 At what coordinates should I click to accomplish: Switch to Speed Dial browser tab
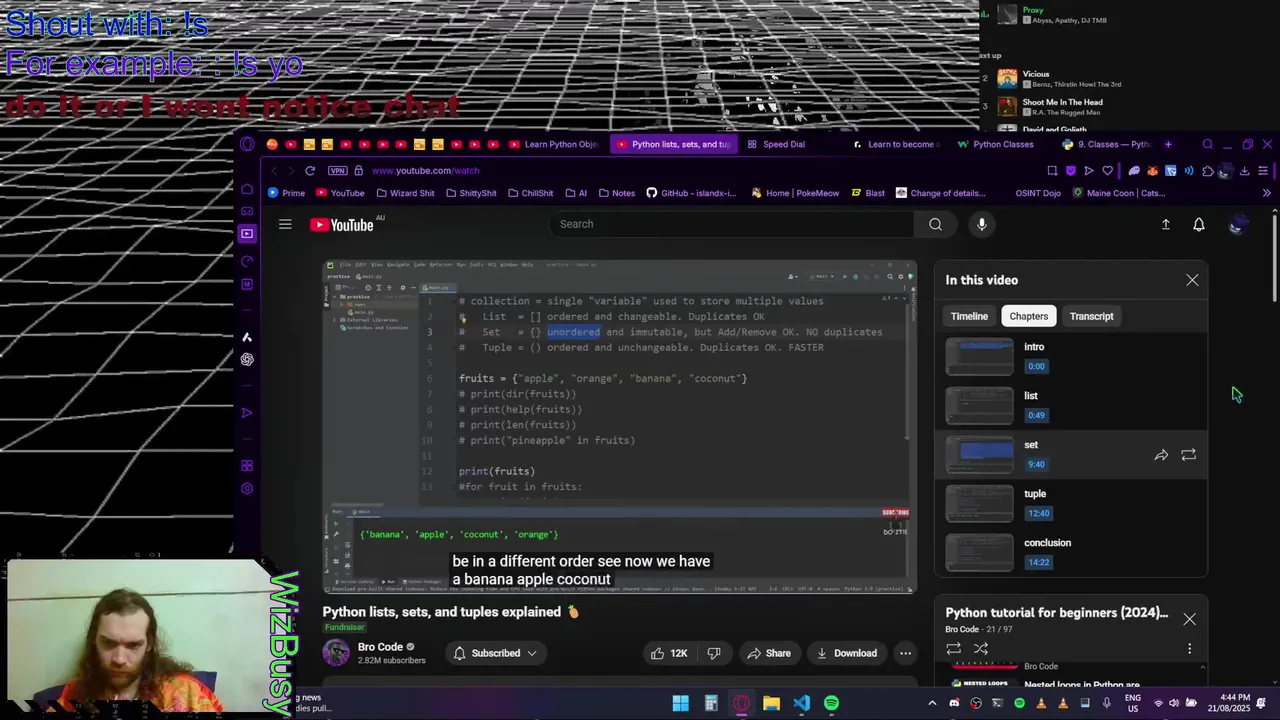pos(776,144)
